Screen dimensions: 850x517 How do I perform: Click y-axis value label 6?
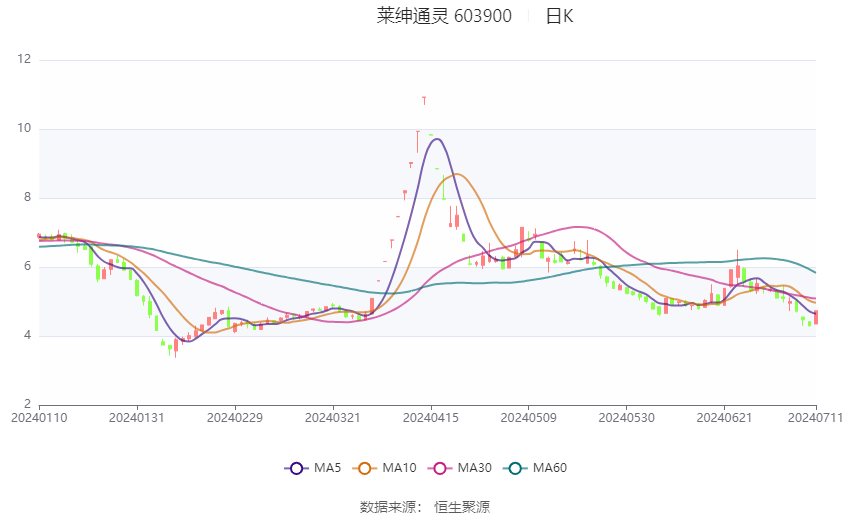(x=28, y=266)
